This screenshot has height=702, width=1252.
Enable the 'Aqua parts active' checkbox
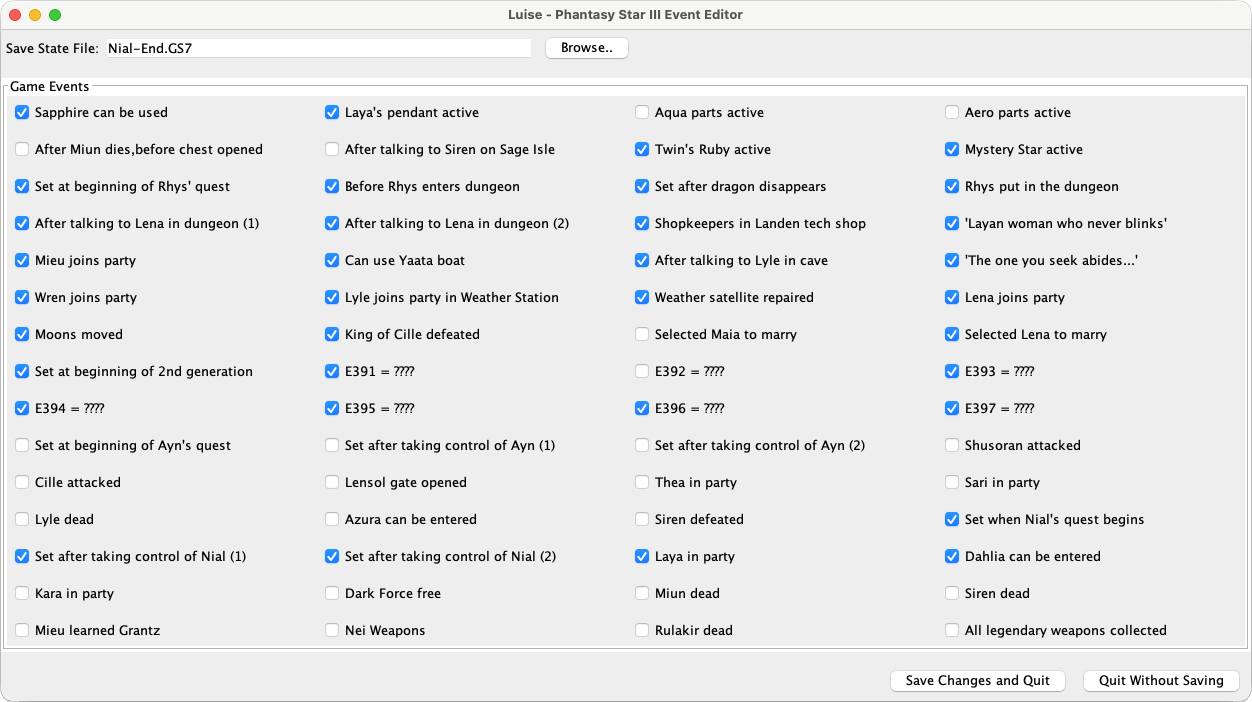click(x=642, y=112)
